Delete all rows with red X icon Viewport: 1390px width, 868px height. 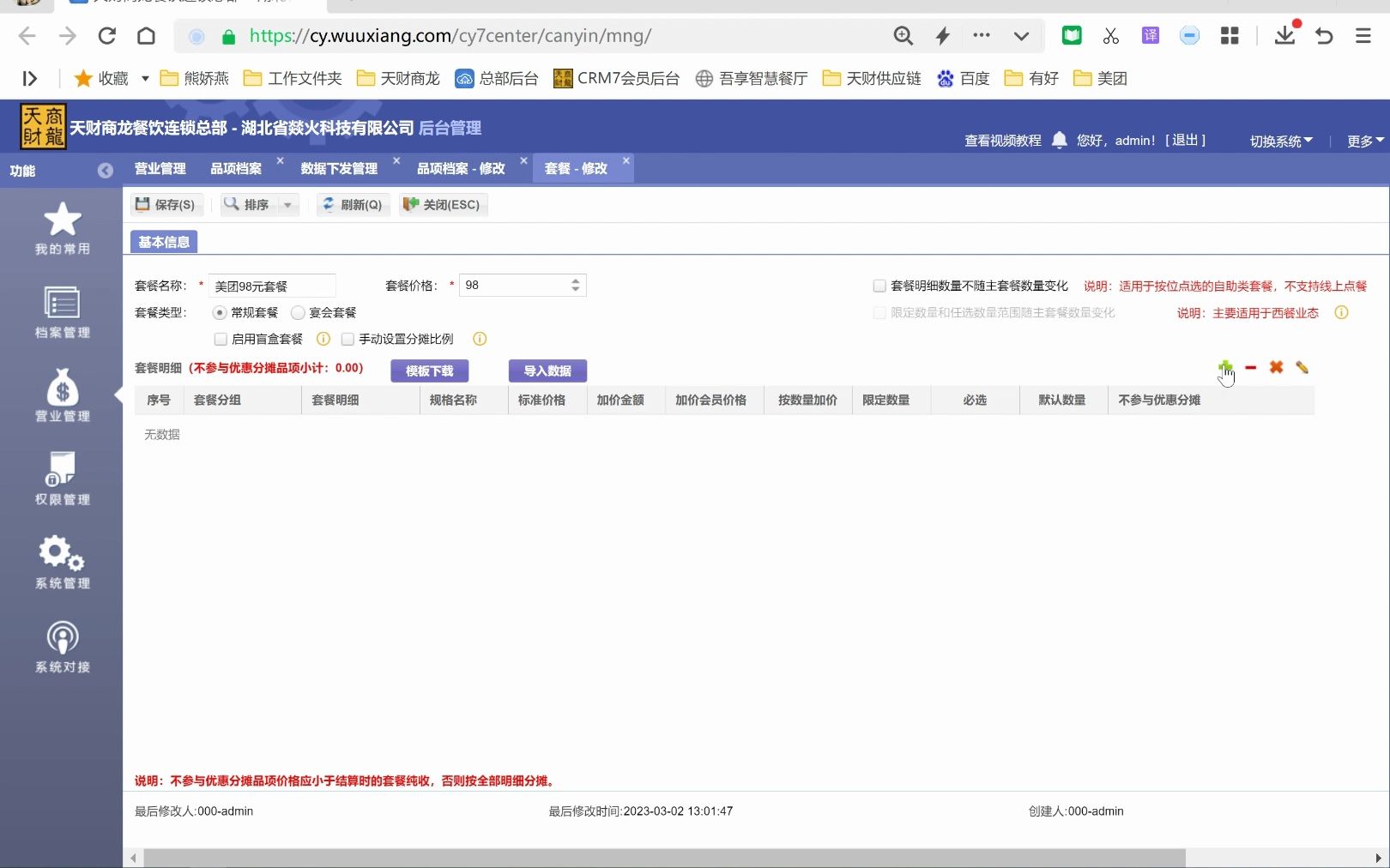click(x=1277, y=367)
